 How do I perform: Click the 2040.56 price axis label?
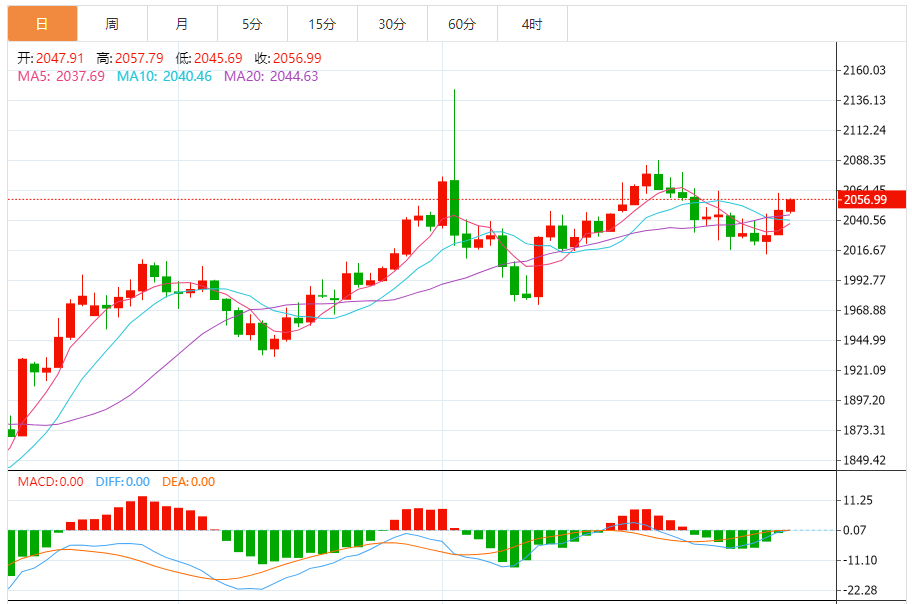pos(864,220)
